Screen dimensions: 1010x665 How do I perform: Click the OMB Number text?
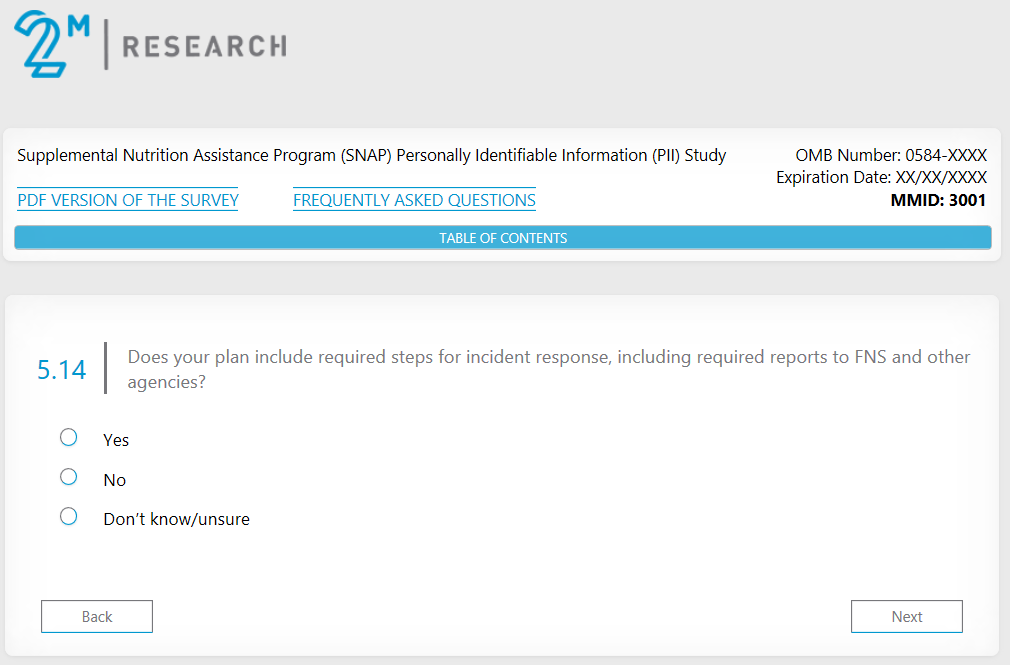(890, 156)
